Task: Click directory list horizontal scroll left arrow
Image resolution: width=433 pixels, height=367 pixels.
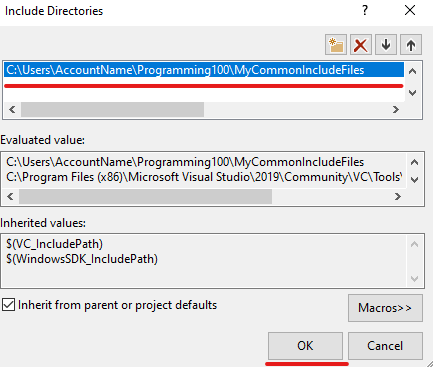Action: 12,109
